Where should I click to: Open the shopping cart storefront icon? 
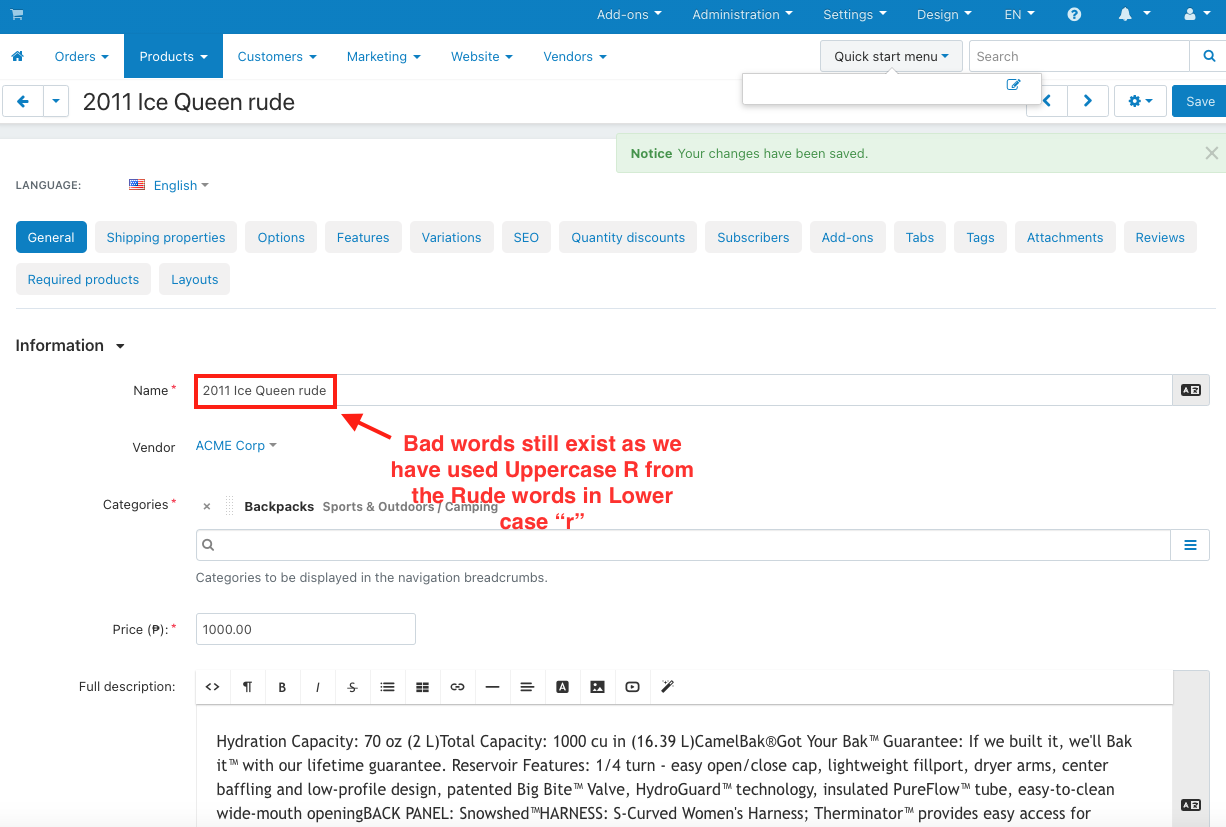(x=17, y=15)
